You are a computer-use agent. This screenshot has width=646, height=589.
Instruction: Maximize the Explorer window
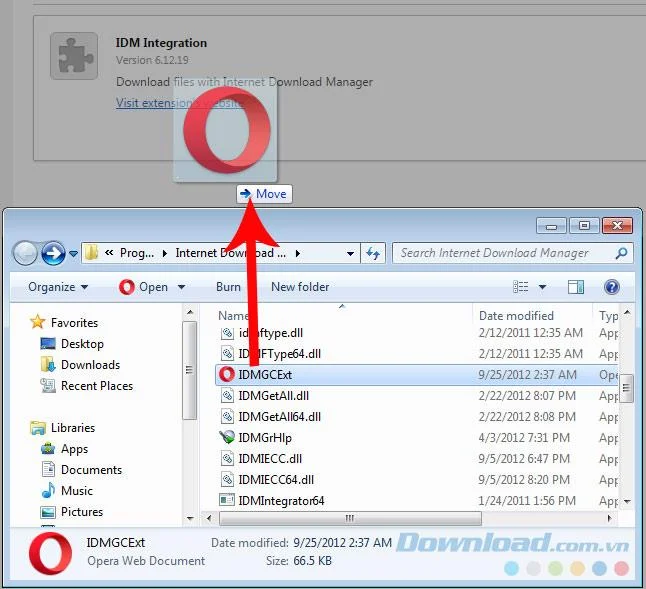(584, 226)
